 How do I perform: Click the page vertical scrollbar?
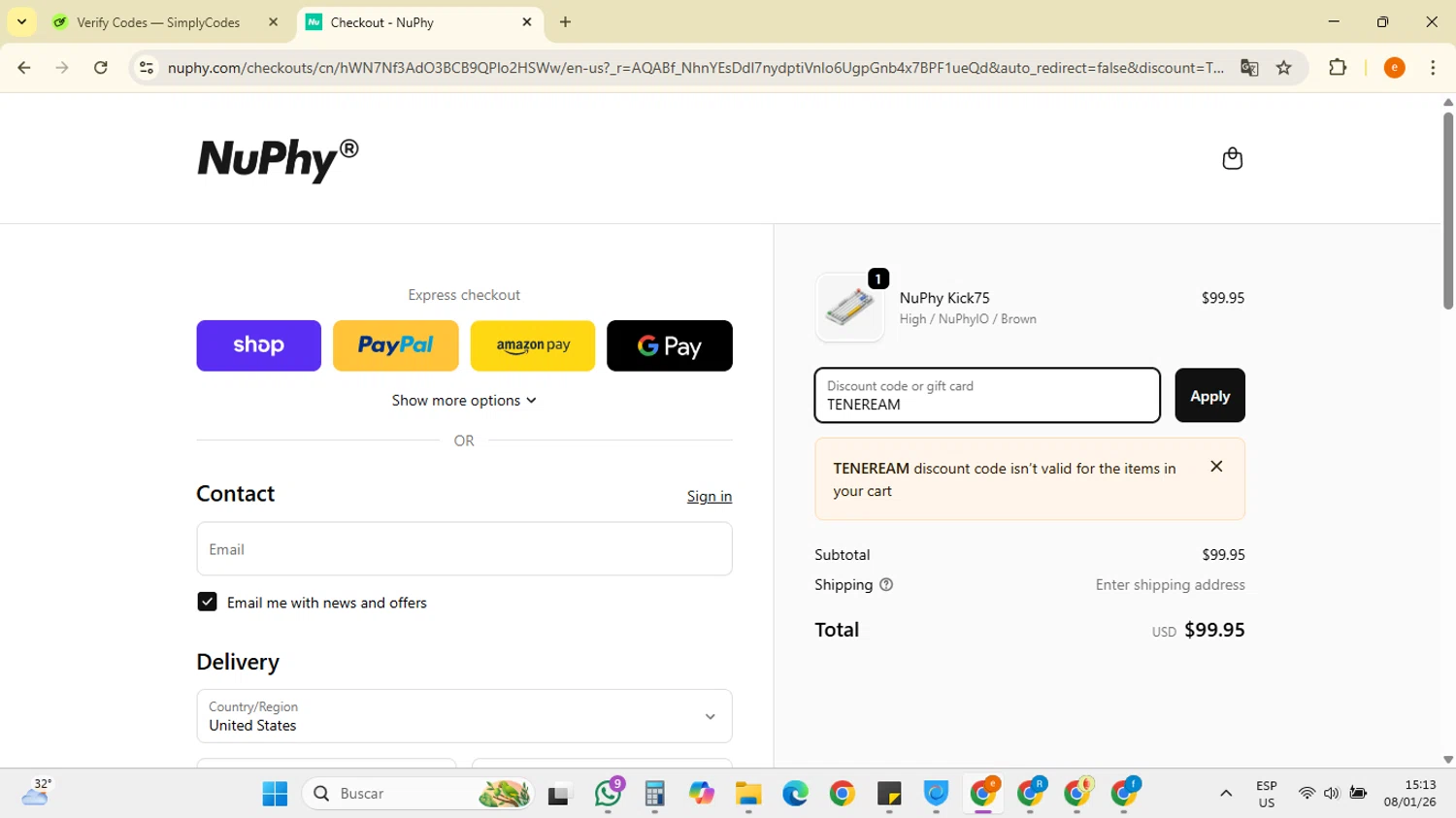tap(1447, 211)
